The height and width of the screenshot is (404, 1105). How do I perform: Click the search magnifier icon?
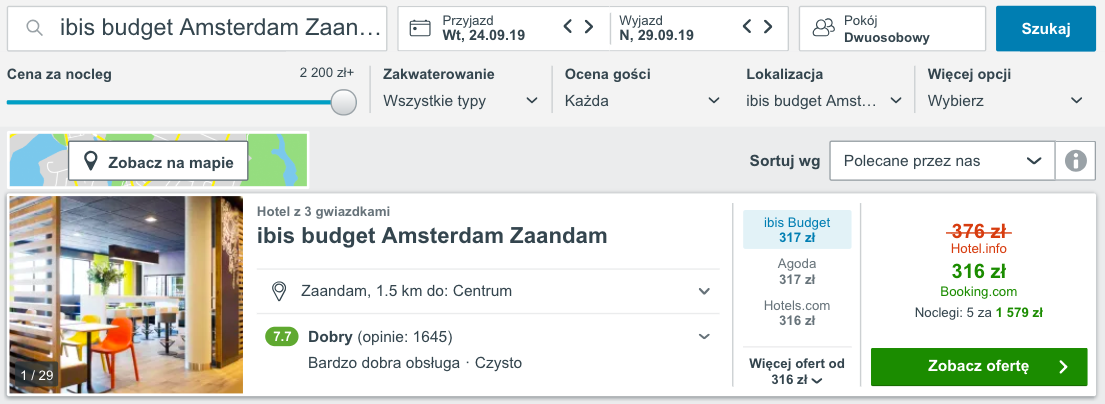coord(35,29)
